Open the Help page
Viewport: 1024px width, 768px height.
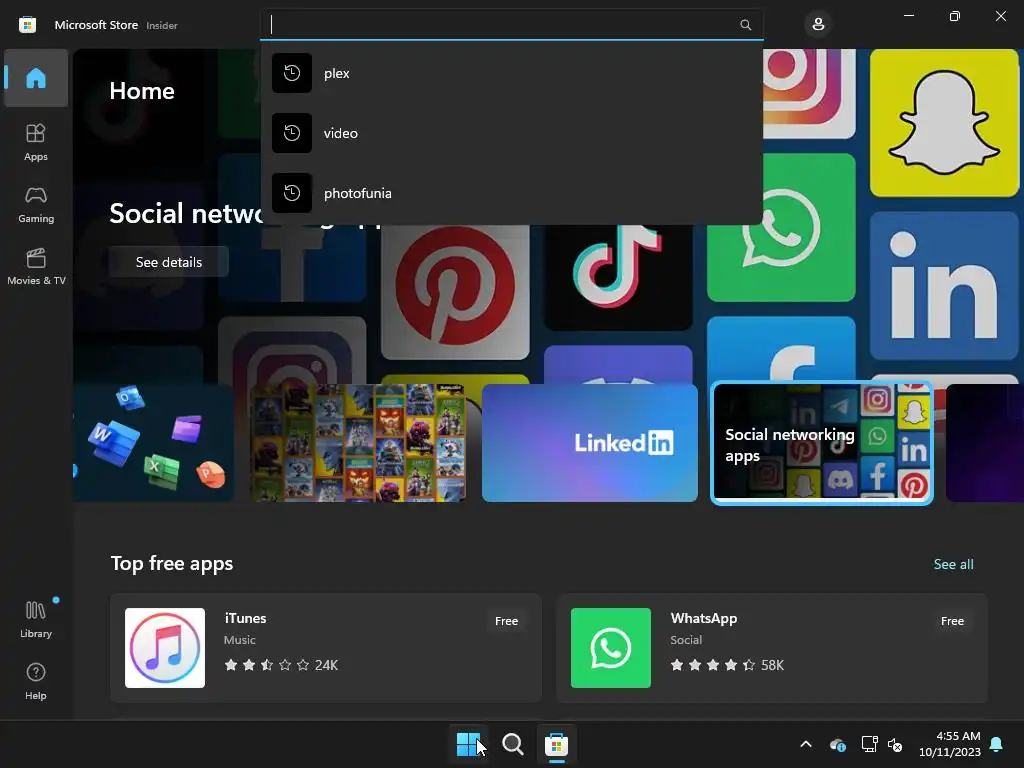pyautogui.click(x=36, y=681)
